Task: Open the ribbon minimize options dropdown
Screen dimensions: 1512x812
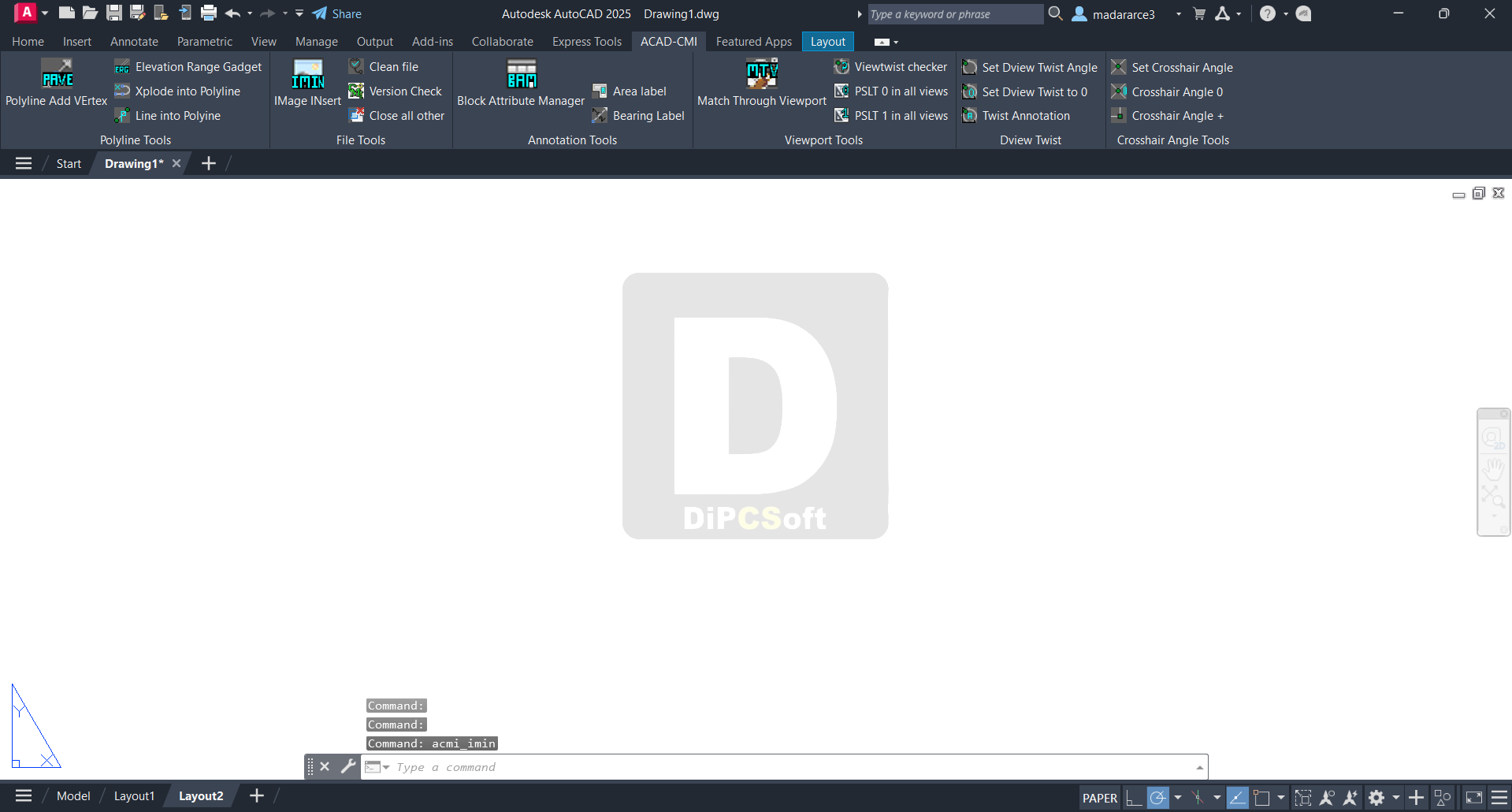Action: (896, 43)
